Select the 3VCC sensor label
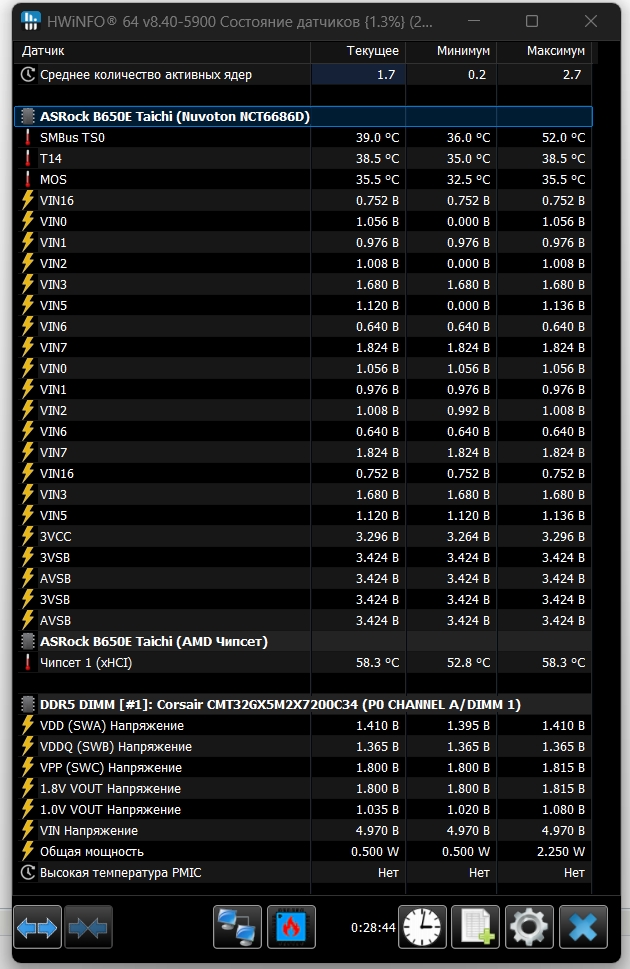The image size is (630, 969). pos(56,537)
